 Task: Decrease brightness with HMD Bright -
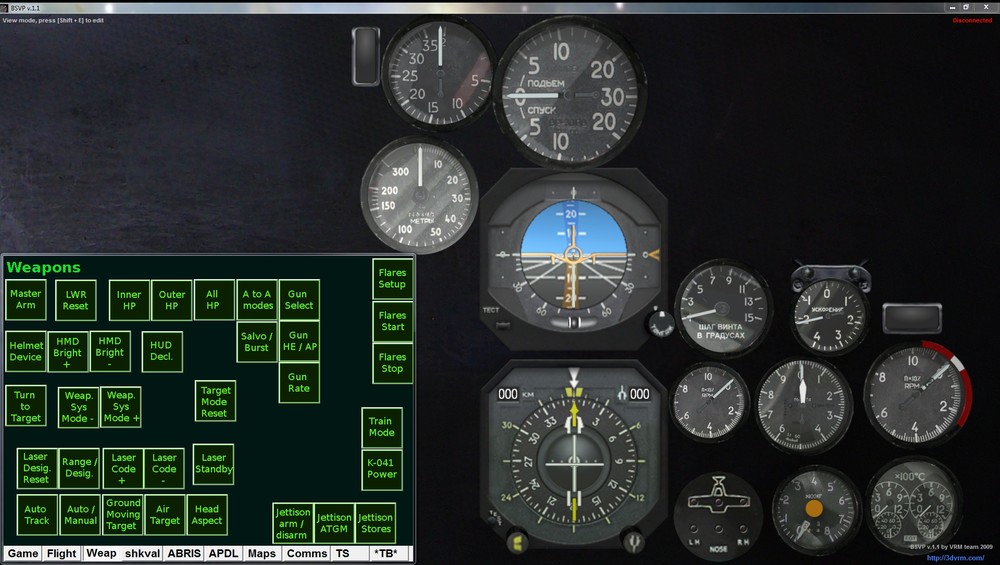110,351
